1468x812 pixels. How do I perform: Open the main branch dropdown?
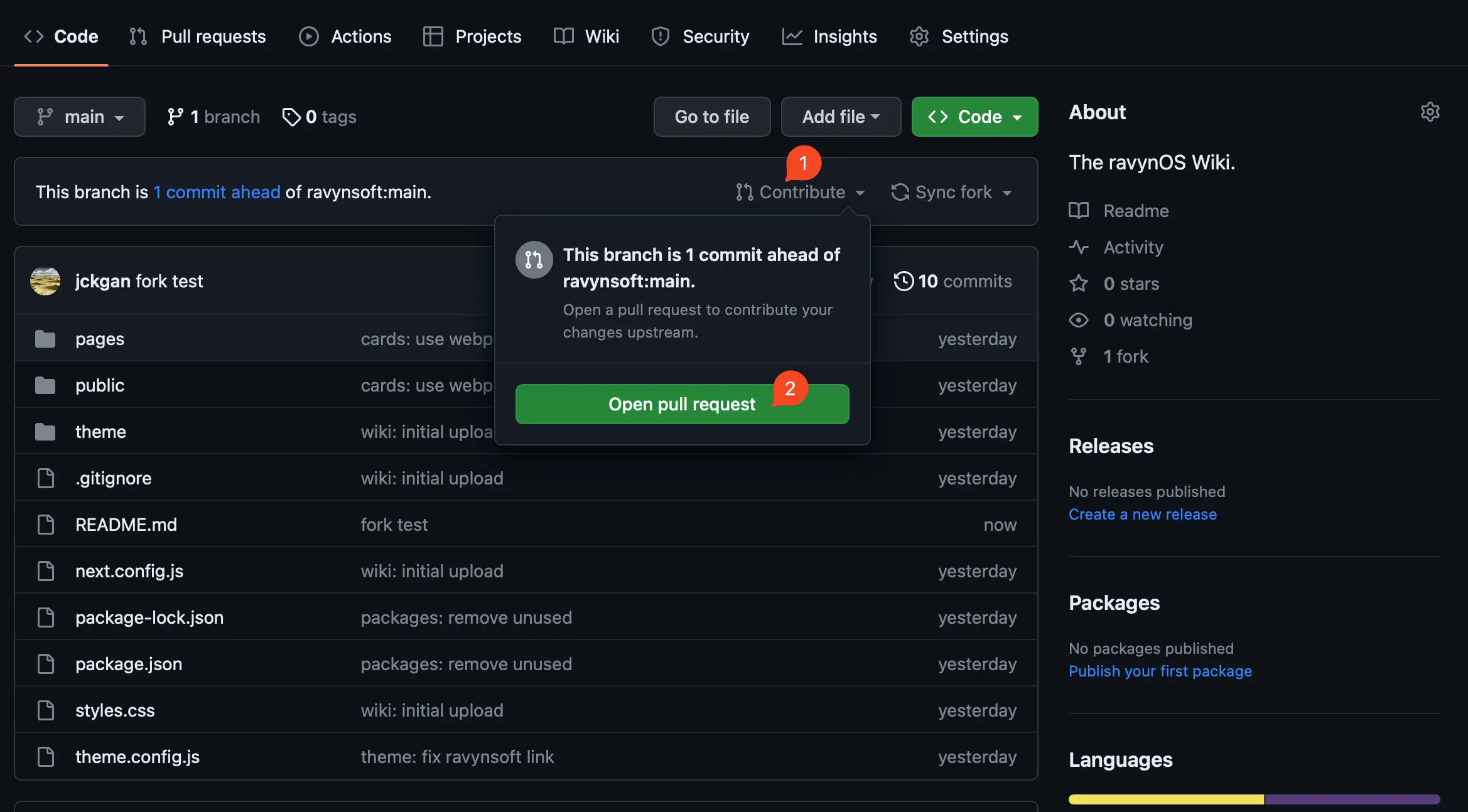click(x=80, y=117)
